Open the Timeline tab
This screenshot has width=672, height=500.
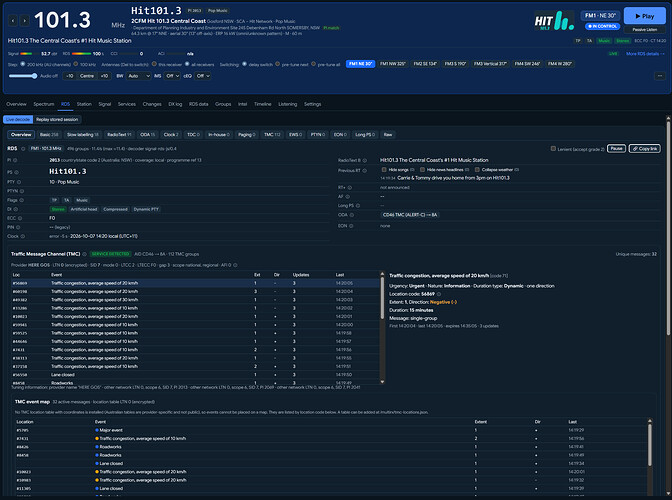(262, 104)
